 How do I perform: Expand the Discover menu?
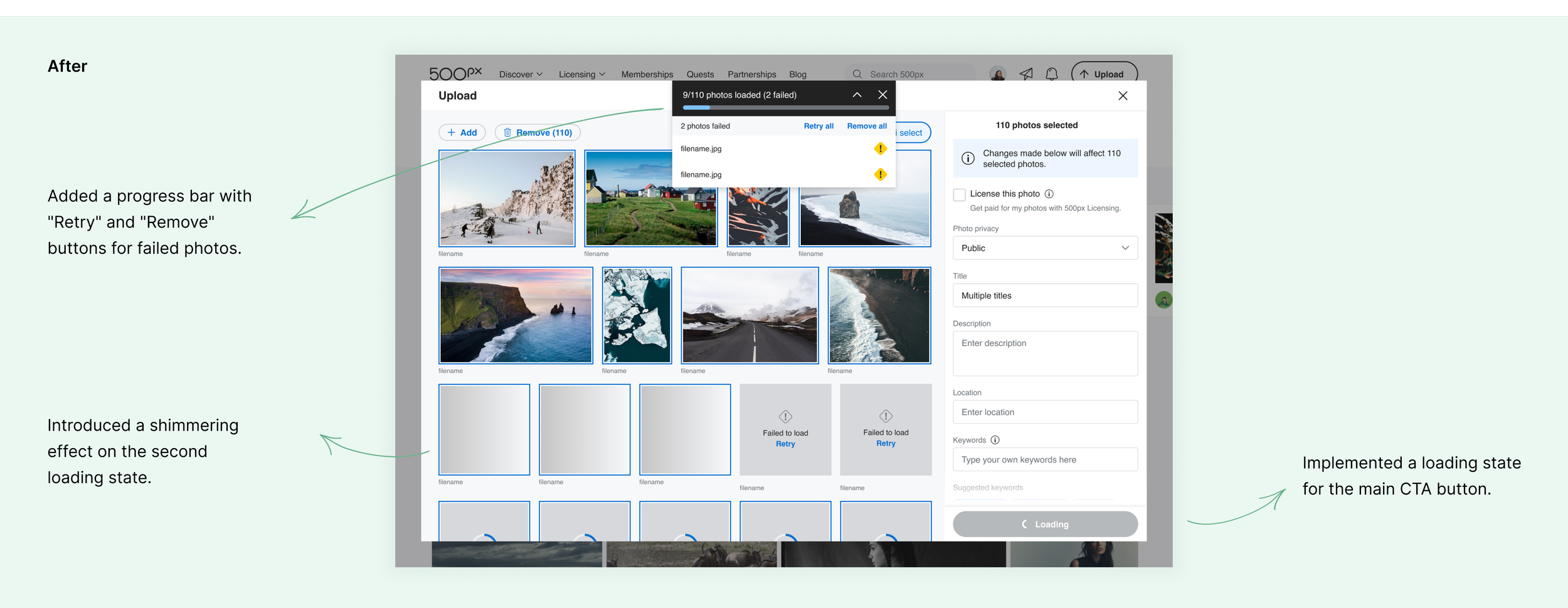[x=521, y=74]
